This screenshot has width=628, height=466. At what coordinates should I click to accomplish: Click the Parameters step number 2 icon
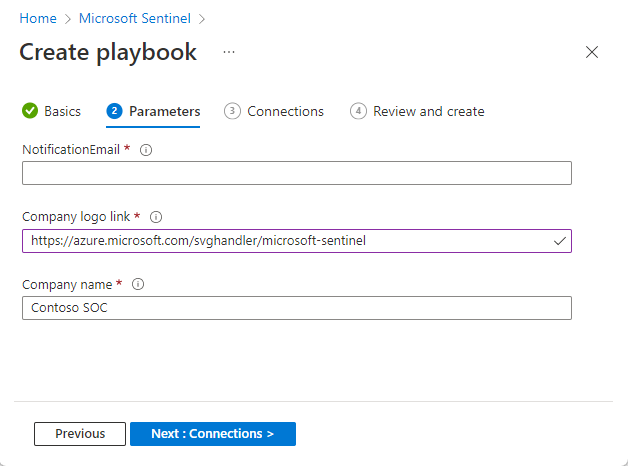pyautogui.click(x=114, y=111)
